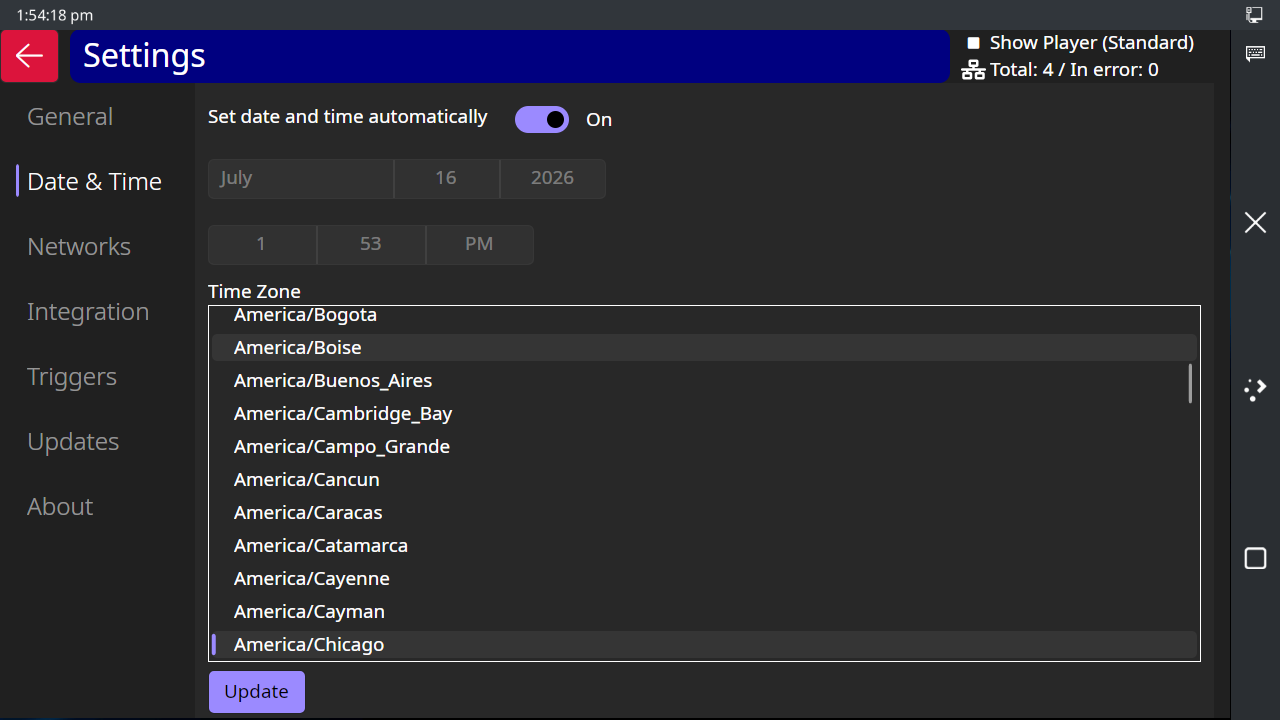Open the hour selector showing 1

[x=262, y=245]
